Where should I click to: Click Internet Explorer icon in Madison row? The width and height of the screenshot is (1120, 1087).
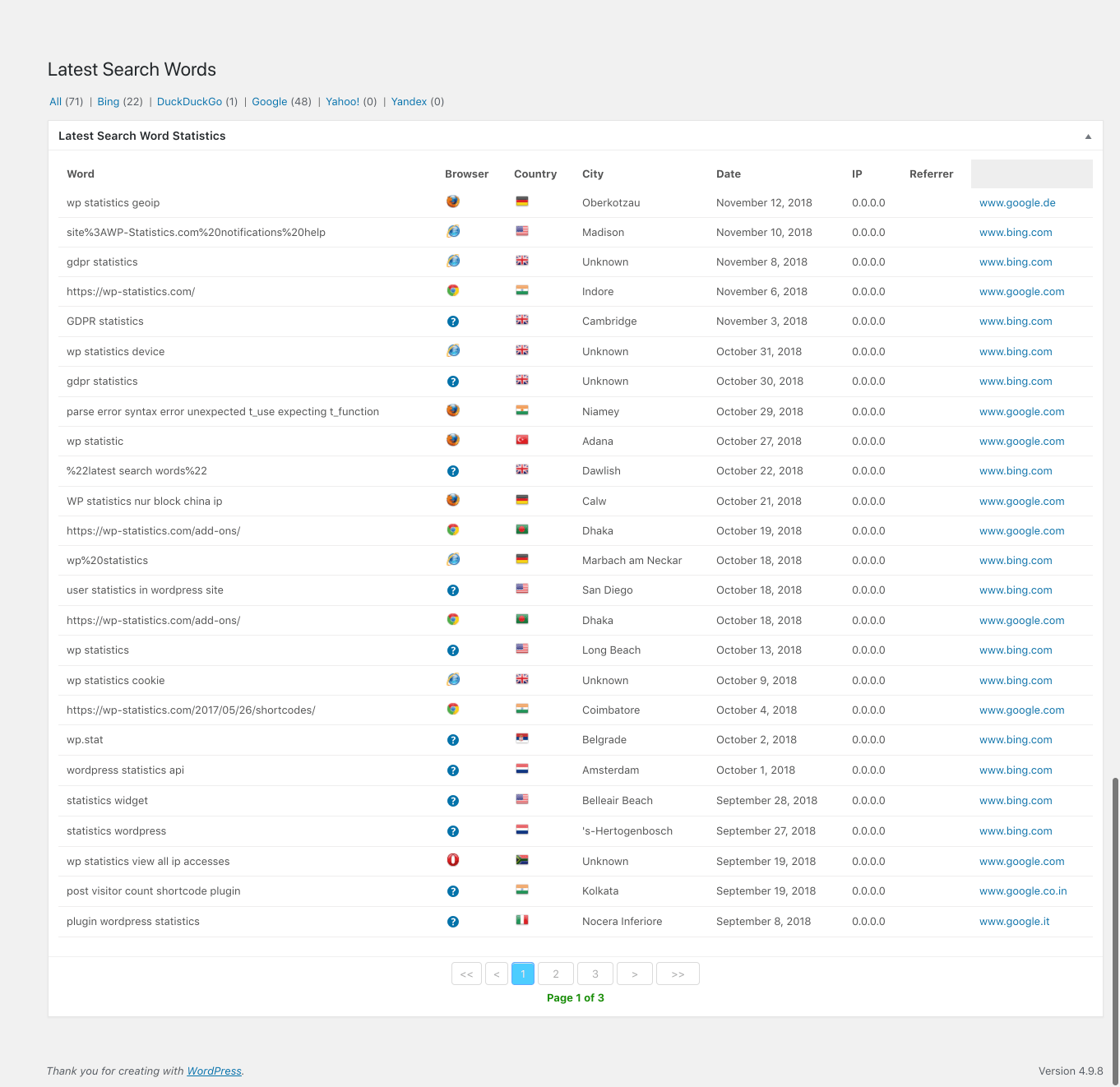453,232
